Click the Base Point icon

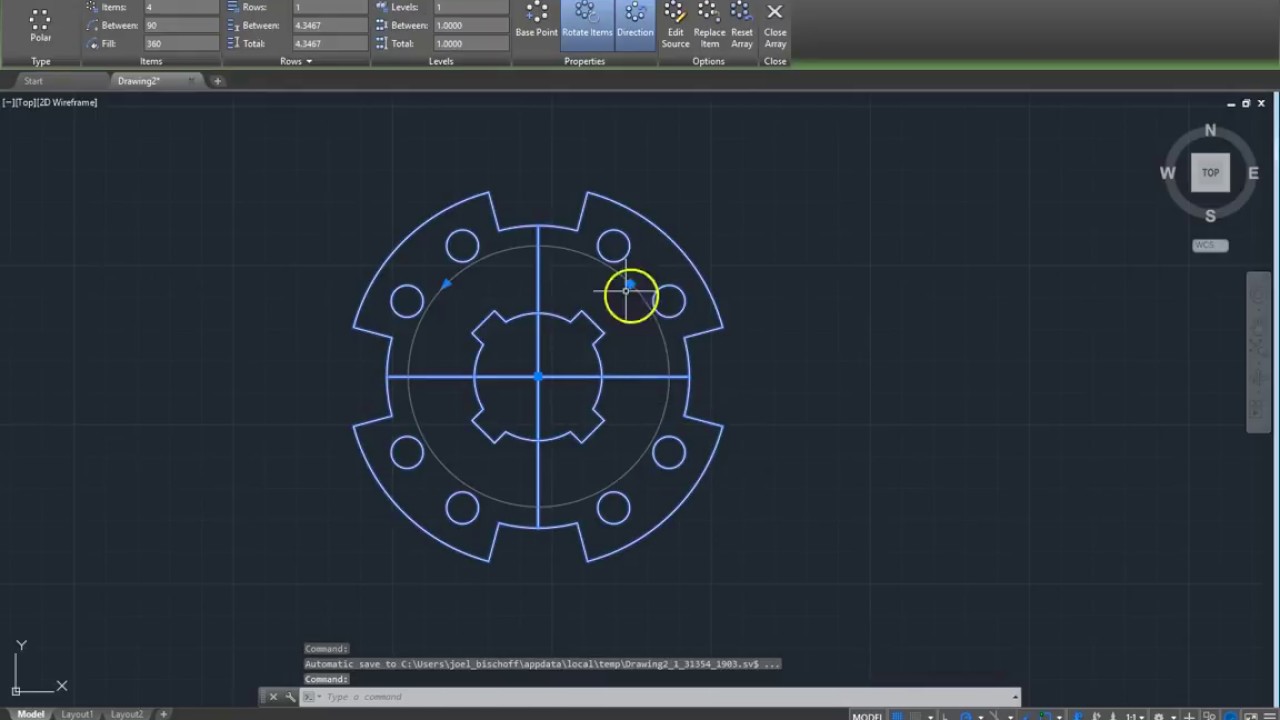point(536,21)
